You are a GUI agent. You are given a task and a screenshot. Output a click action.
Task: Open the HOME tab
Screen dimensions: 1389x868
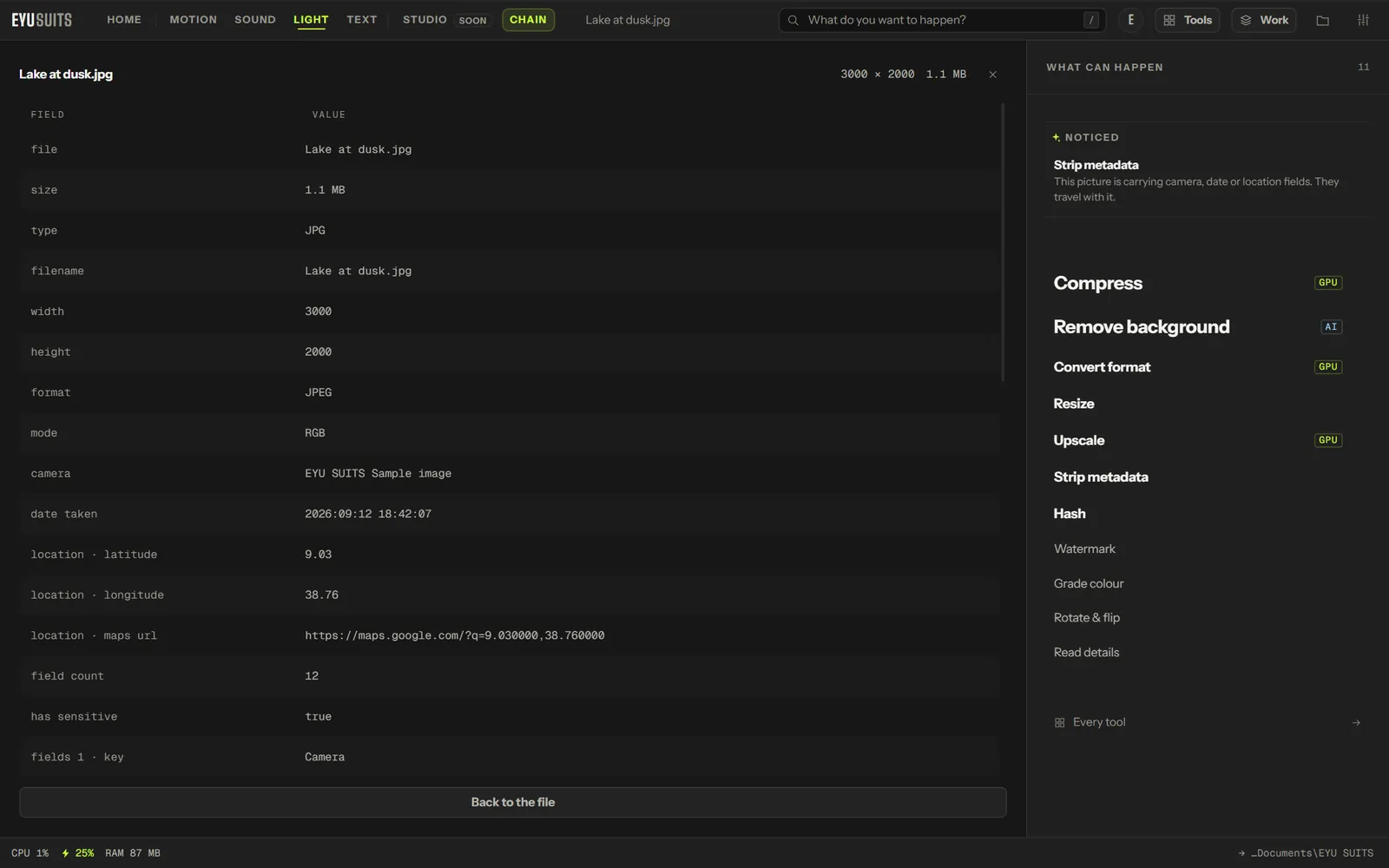[x=124, y=20]
